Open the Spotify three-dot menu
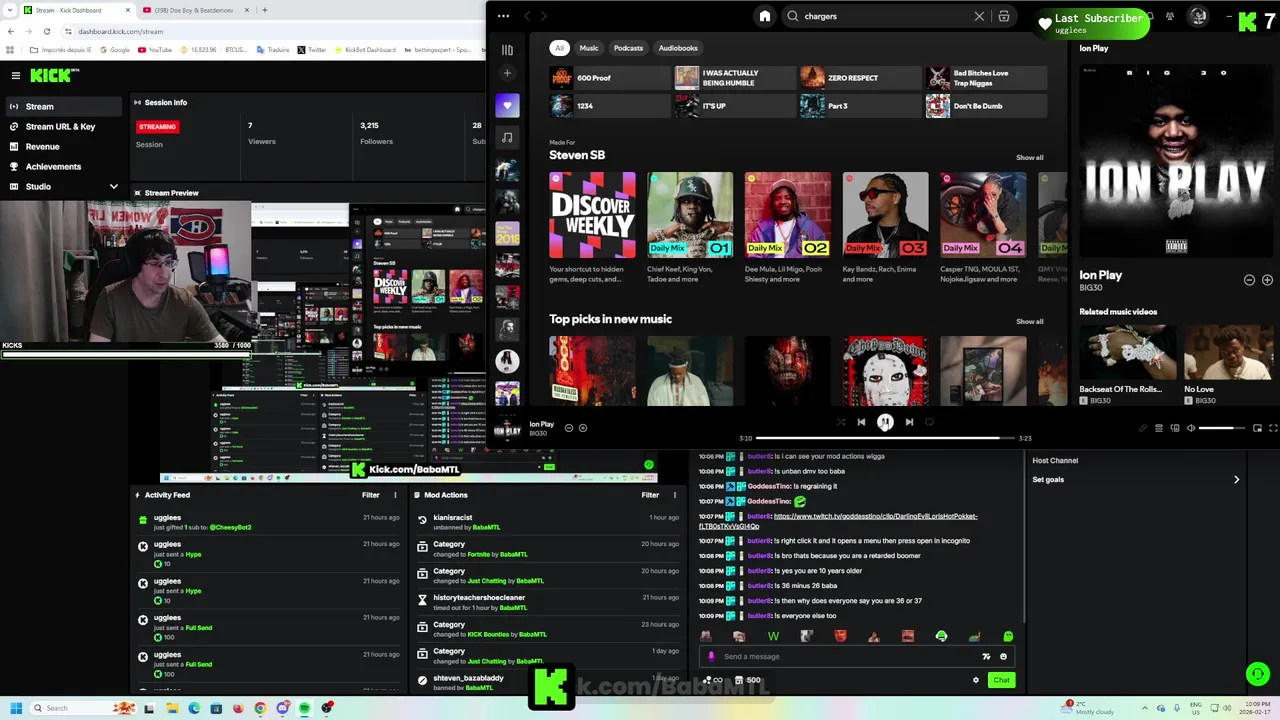 (x=503, y=16)
